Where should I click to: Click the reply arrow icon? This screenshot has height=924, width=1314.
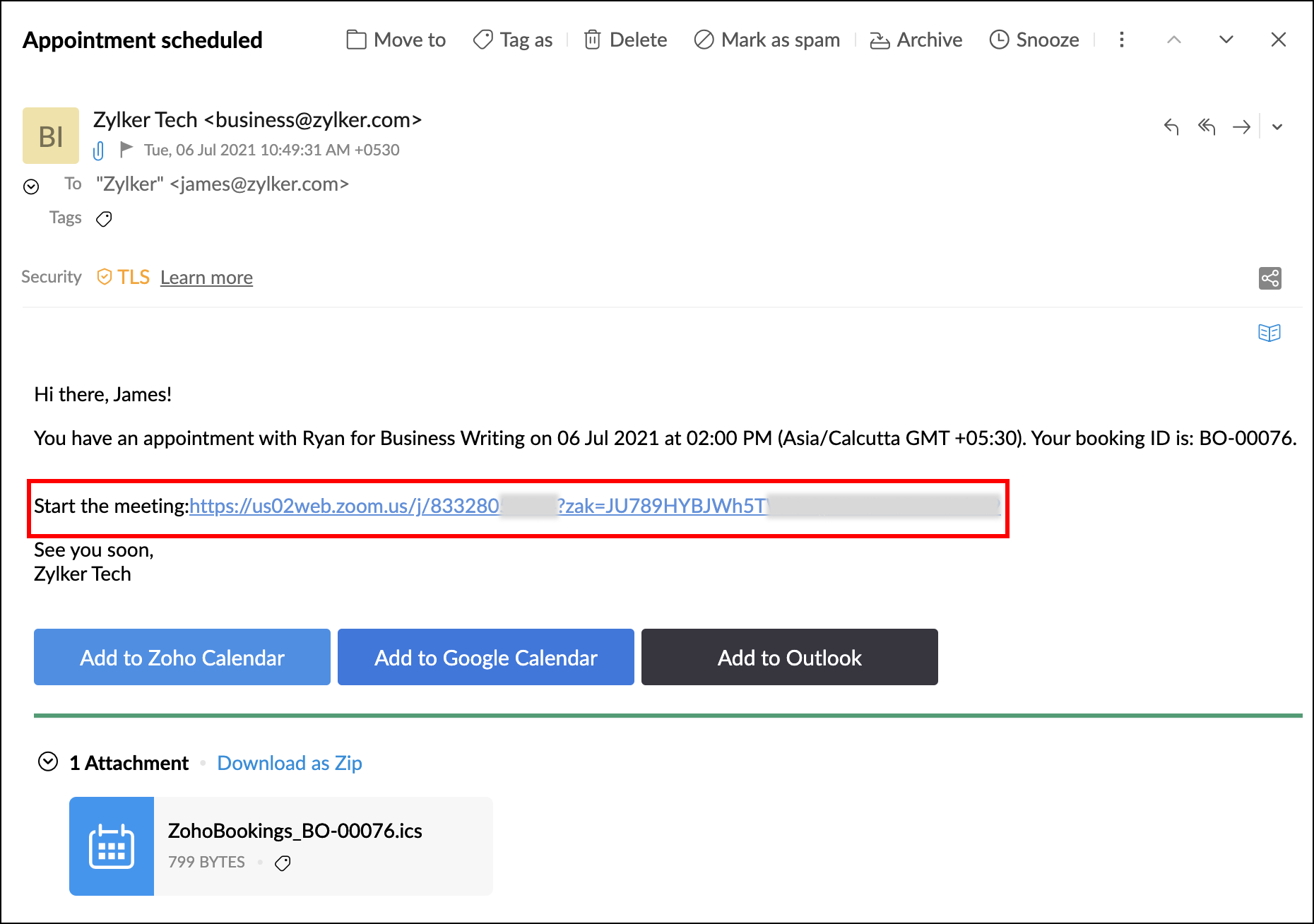1171,126
